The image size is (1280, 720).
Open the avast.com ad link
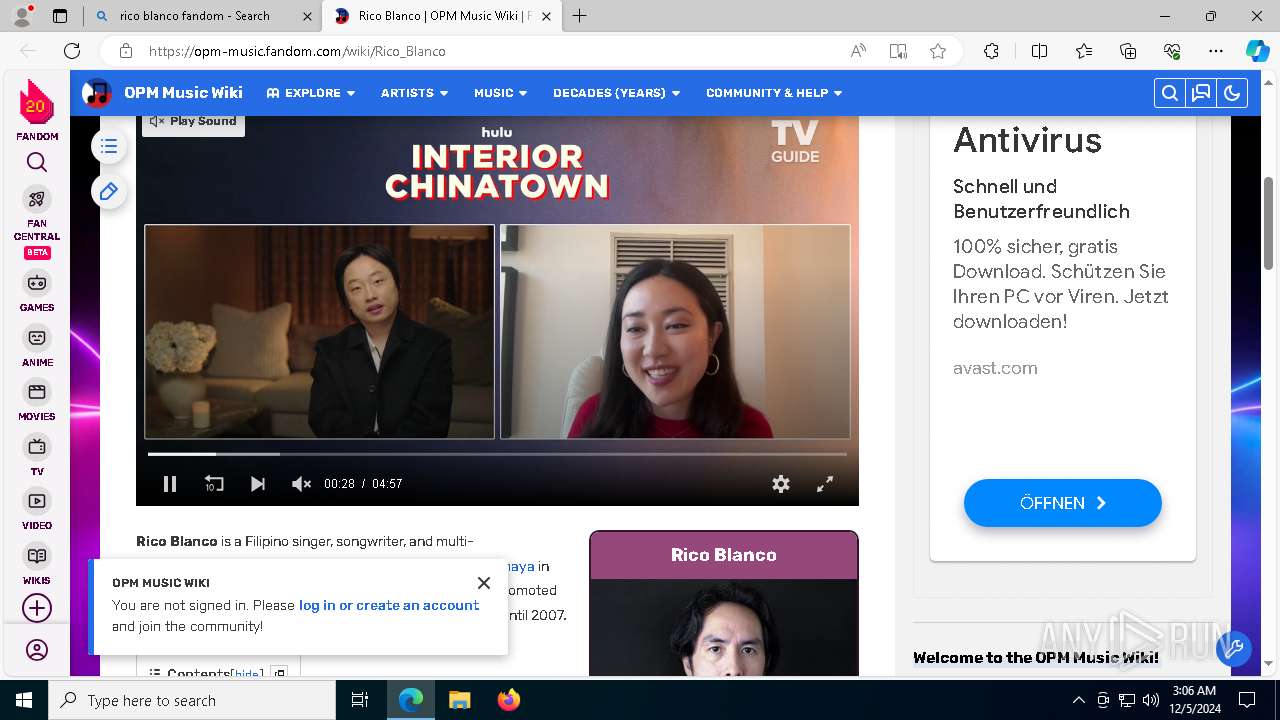[x=995, y=368]
